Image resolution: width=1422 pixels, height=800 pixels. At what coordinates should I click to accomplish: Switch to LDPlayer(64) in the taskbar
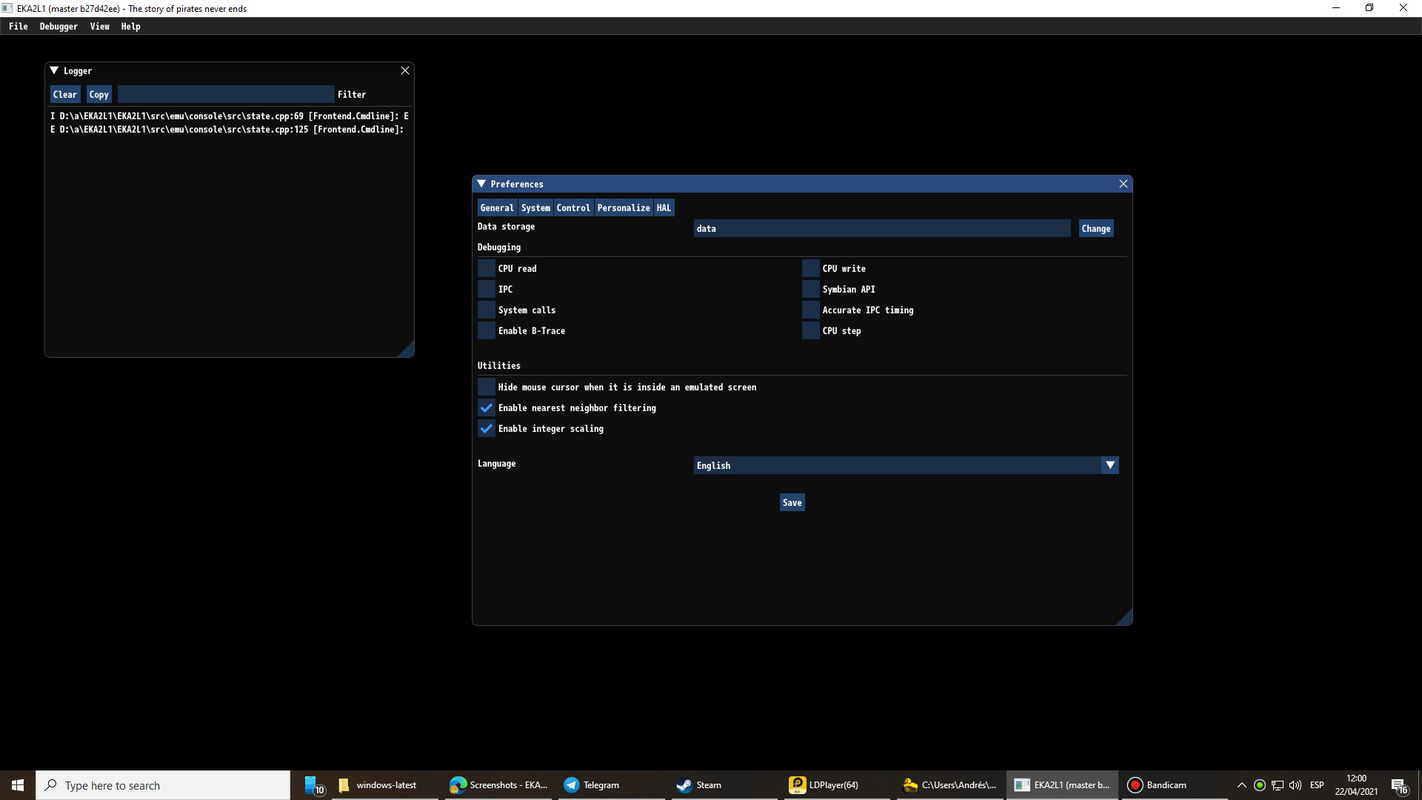pyautogui.click(x=833, y=785)
